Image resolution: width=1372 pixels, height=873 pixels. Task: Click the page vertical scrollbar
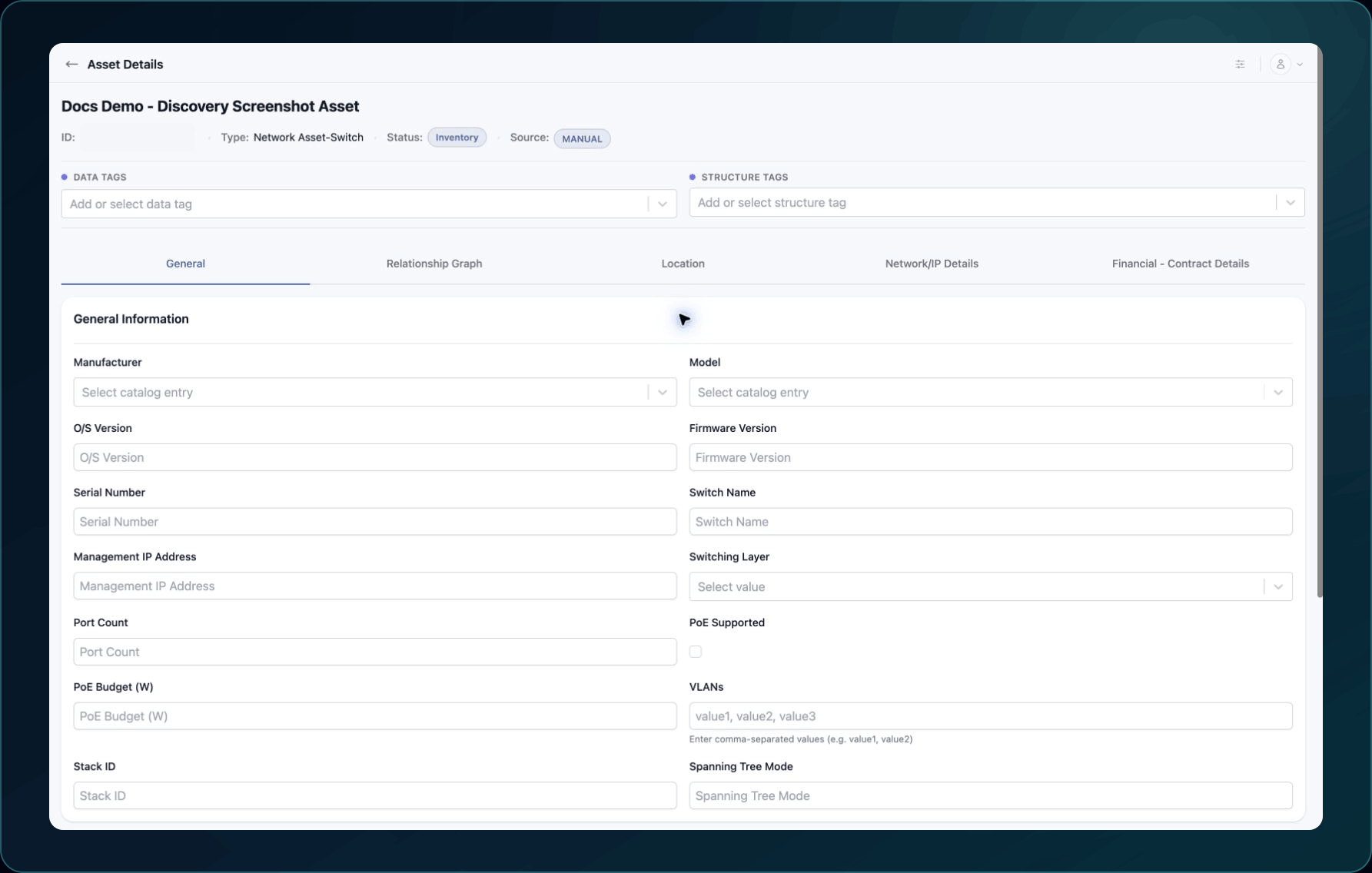(x=1319, y=323)
